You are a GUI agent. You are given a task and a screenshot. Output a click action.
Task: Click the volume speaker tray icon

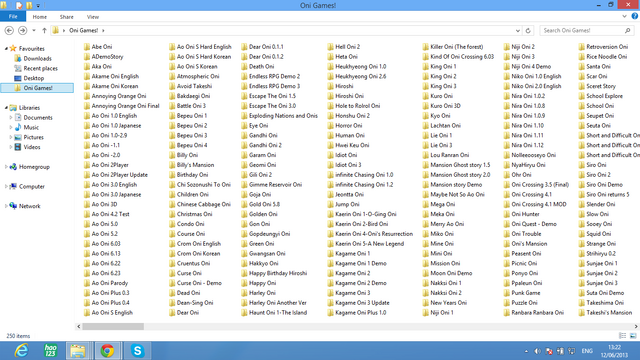point(538,351)
